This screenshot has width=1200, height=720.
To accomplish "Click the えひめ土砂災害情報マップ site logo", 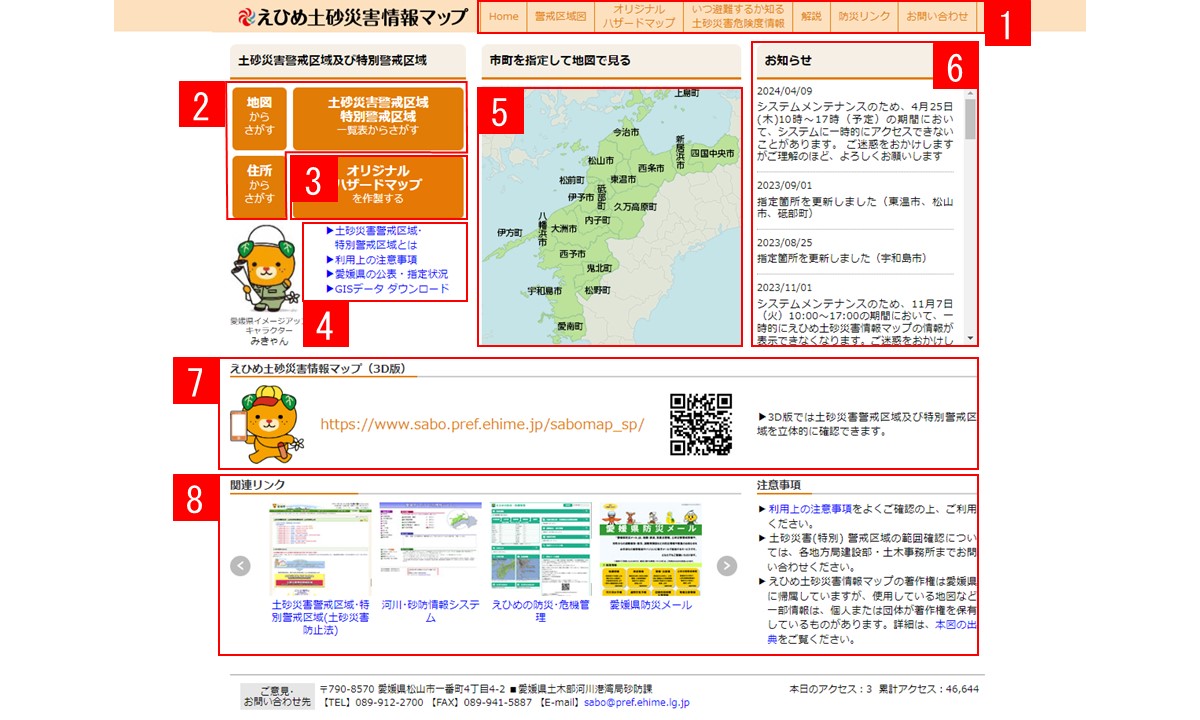I will click(353, 17).
